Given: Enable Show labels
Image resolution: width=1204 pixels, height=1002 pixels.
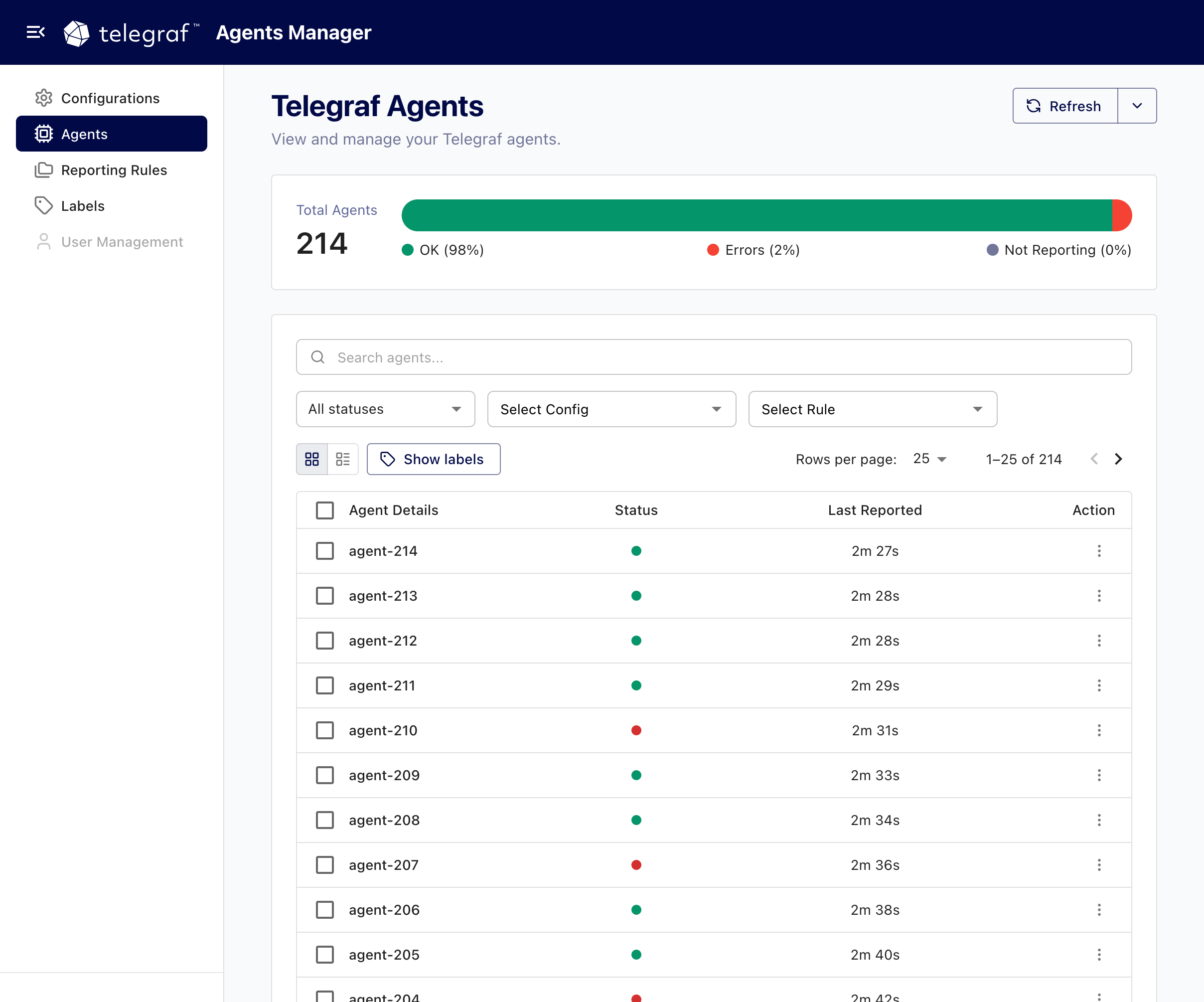Looking at the screenshot, I should pos(434,459).
